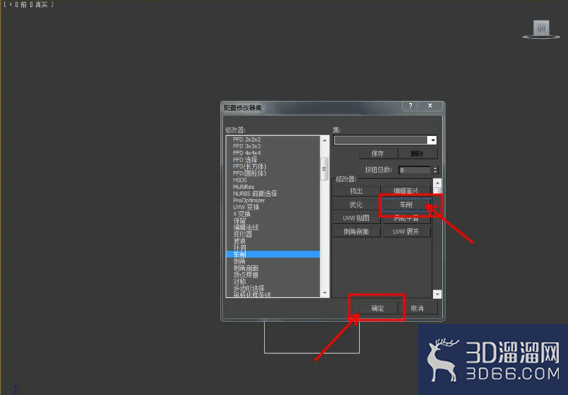Click the UVW 贴图 modifier button
Viewport: 568px width, 395px height.
356,218
